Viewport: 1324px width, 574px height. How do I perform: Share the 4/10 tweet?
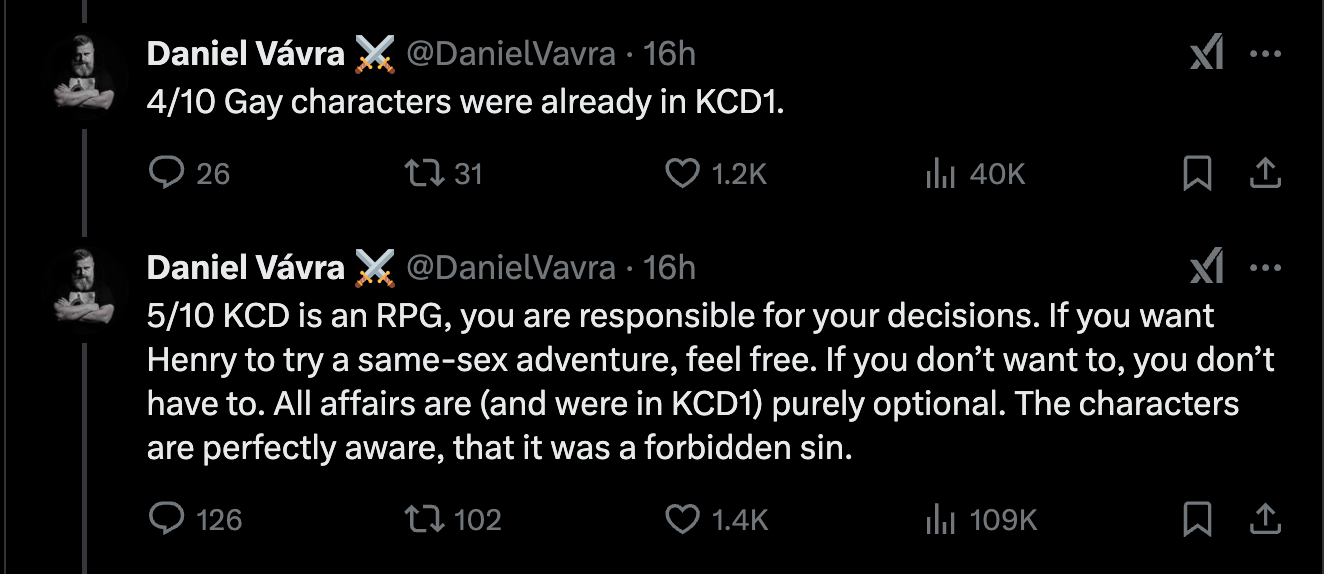(1265, 175)
